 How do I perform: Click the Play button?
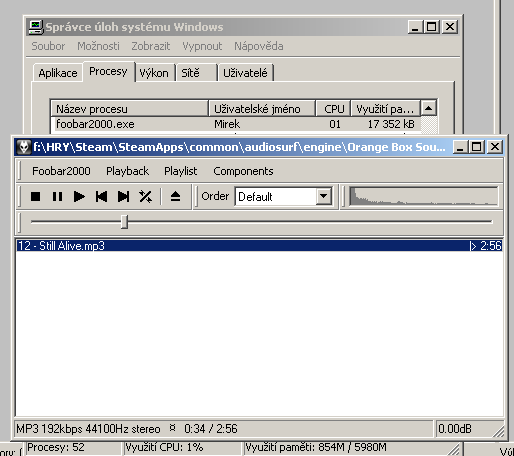point(79,196)
